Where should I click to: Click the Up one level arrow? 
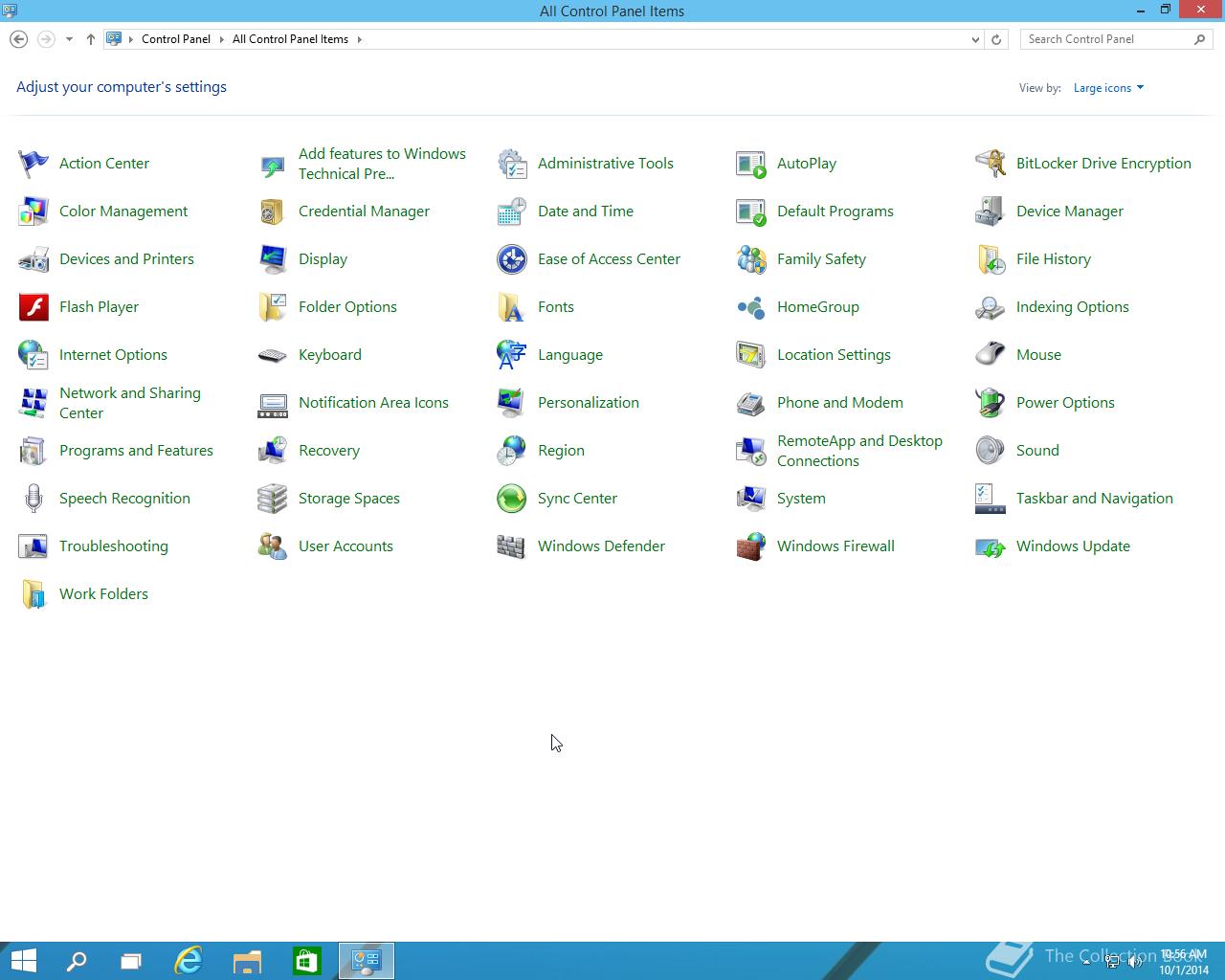(x=90, y=39)
